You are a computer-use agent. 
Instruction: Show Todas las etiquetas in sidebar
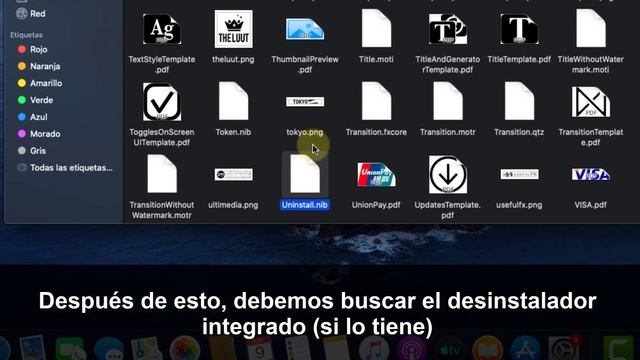pyautogui.click(x=65, y=168)
